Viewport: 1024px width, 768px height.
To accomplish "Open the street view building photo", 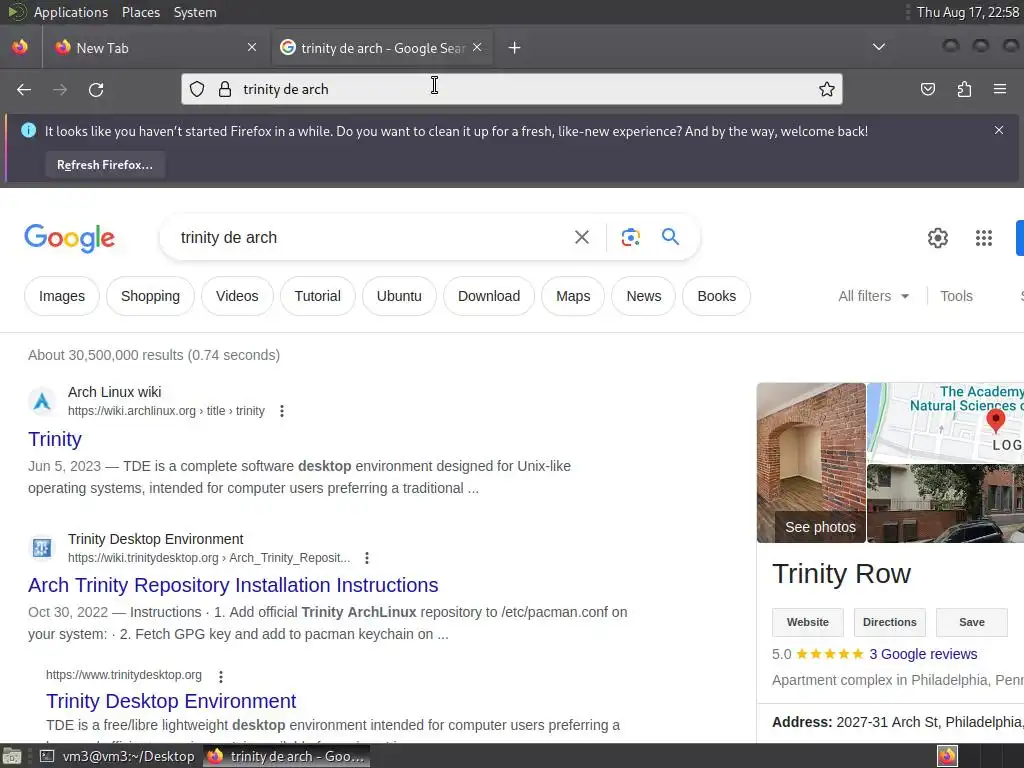I will point(946,504).
